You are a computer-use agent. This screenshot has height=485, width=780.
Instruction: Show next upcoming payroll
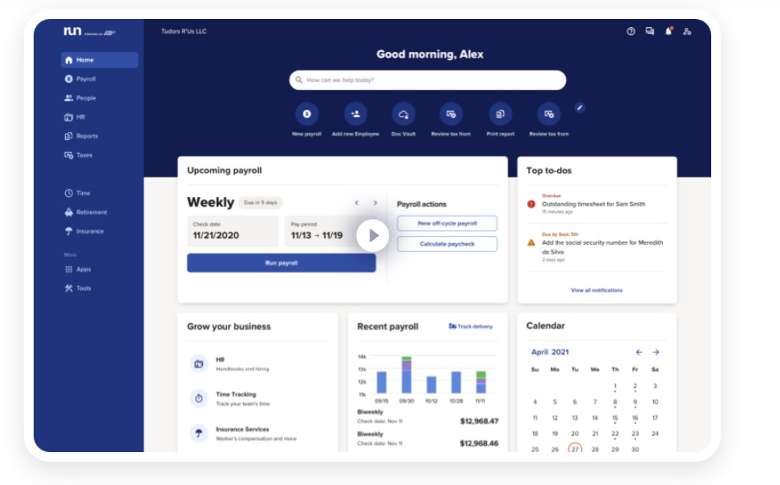click(375, 202)
